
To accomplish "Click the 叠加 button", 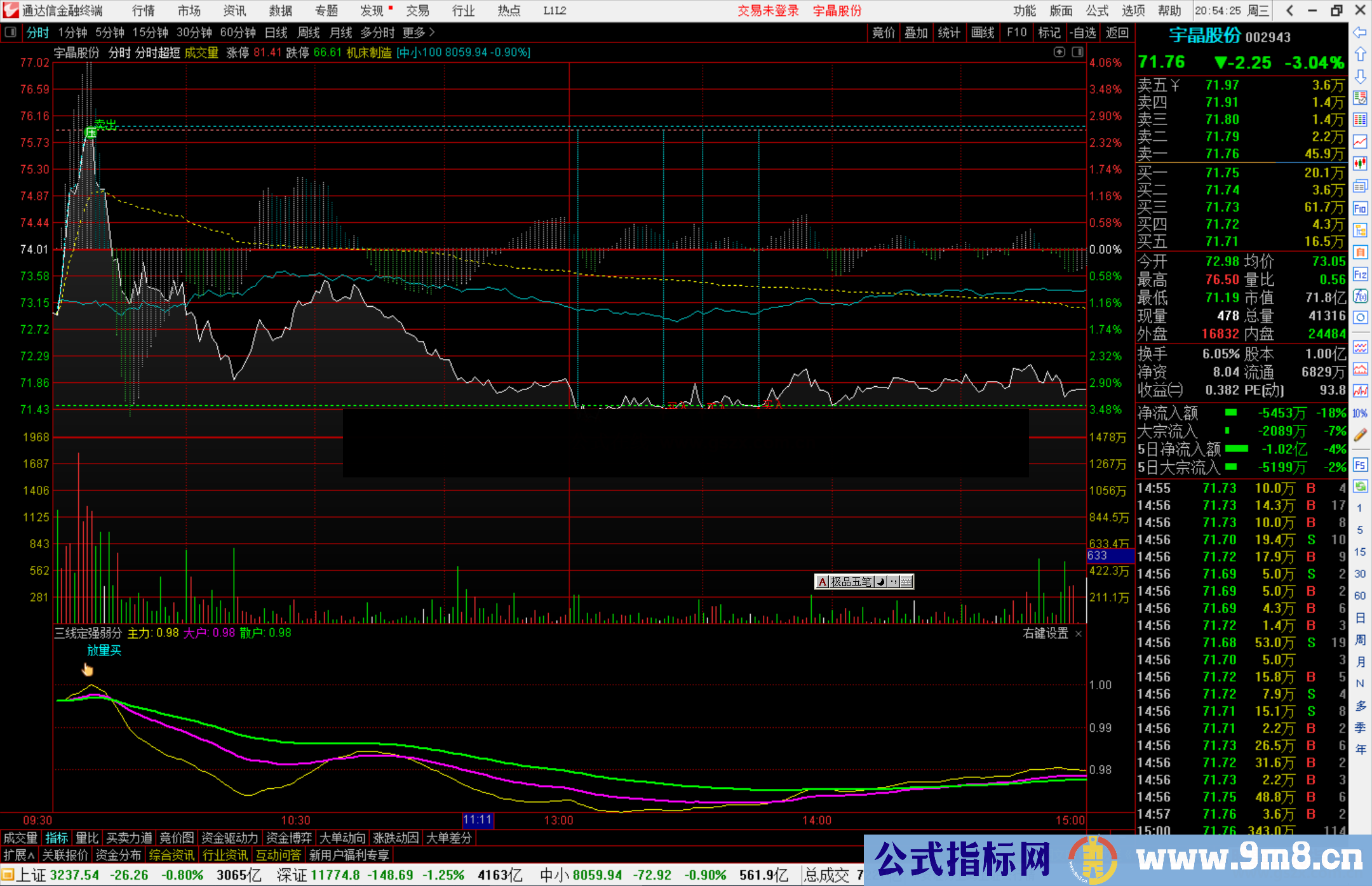I will [x=916, y=32].
